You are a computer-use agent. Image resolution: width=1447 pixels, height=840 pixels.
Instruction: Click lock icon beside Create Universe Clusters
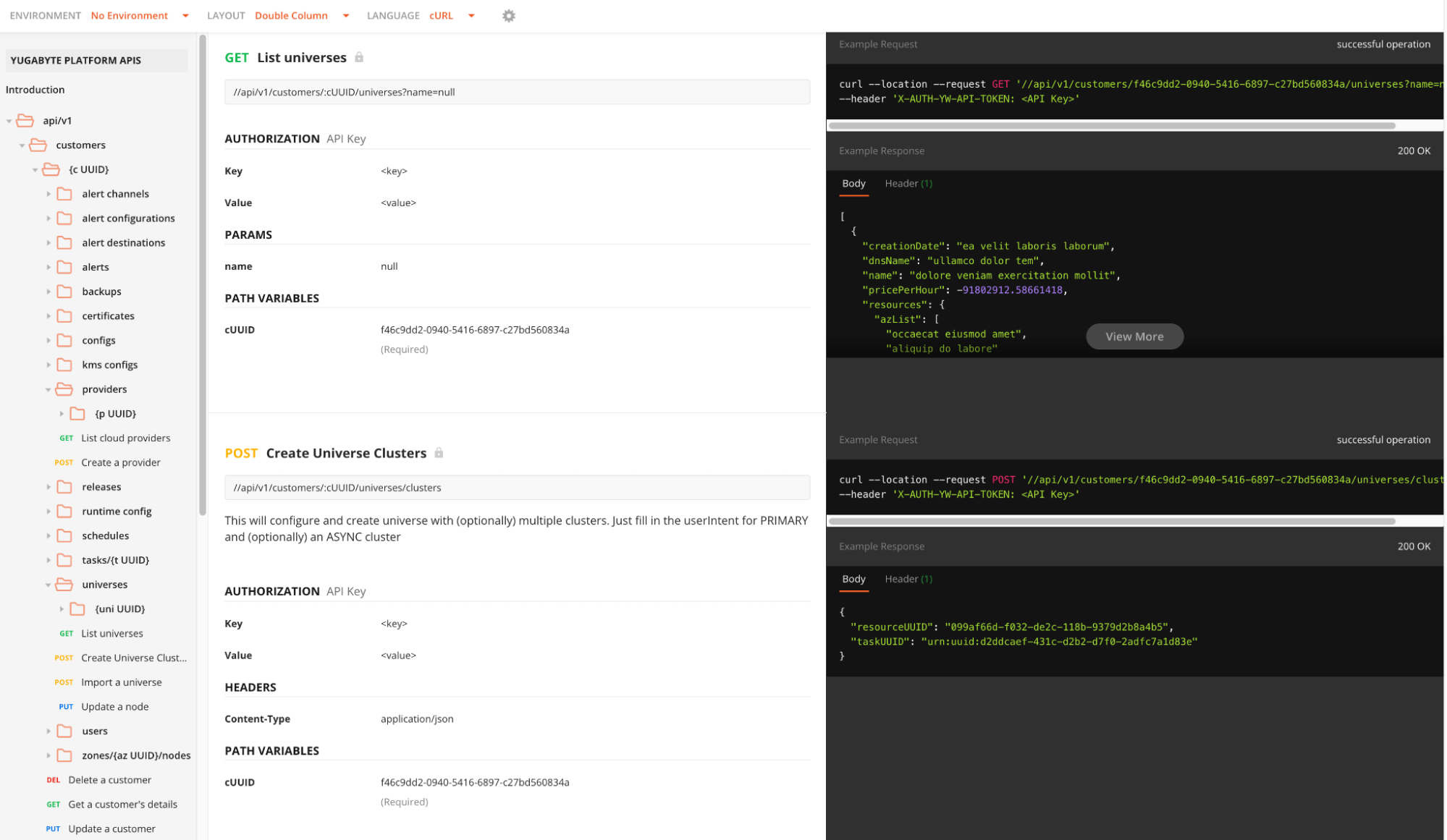[x=439, y=453]
